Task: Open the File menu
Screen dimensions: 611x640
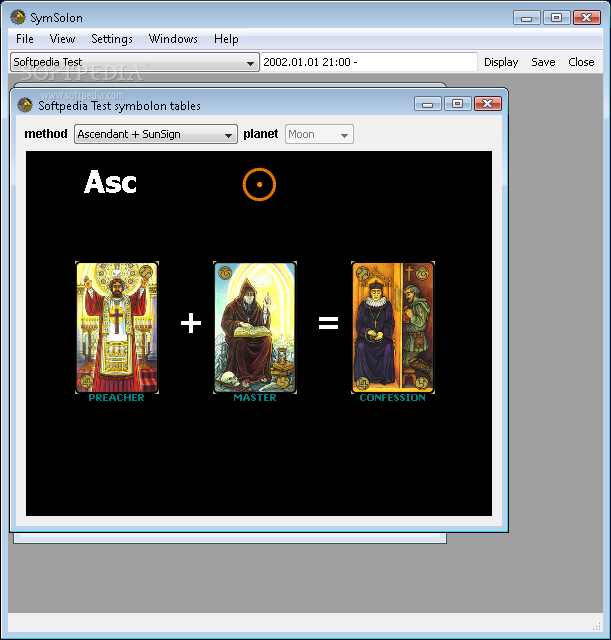Action: click(24, 39)
